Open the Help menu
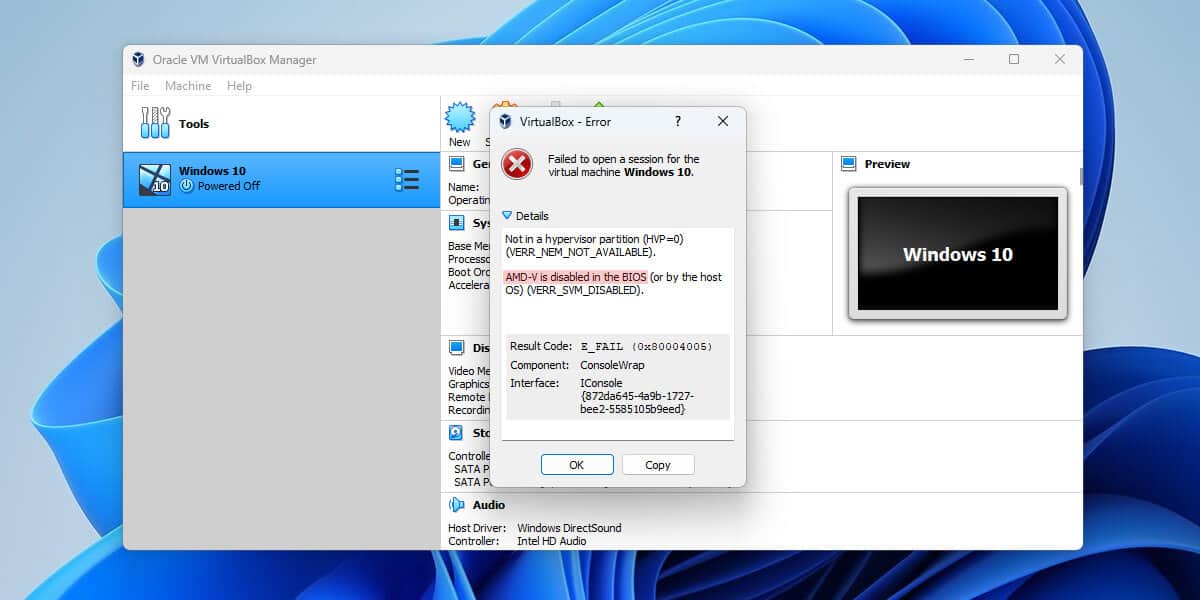 click(x=239, y=86)
